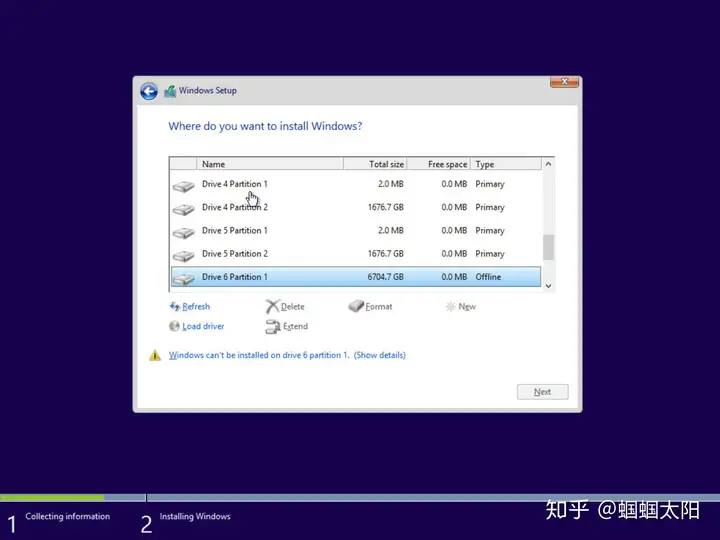The image size is (720, 540).
Task: Open the Load driver link
Action: pos(203,326)
